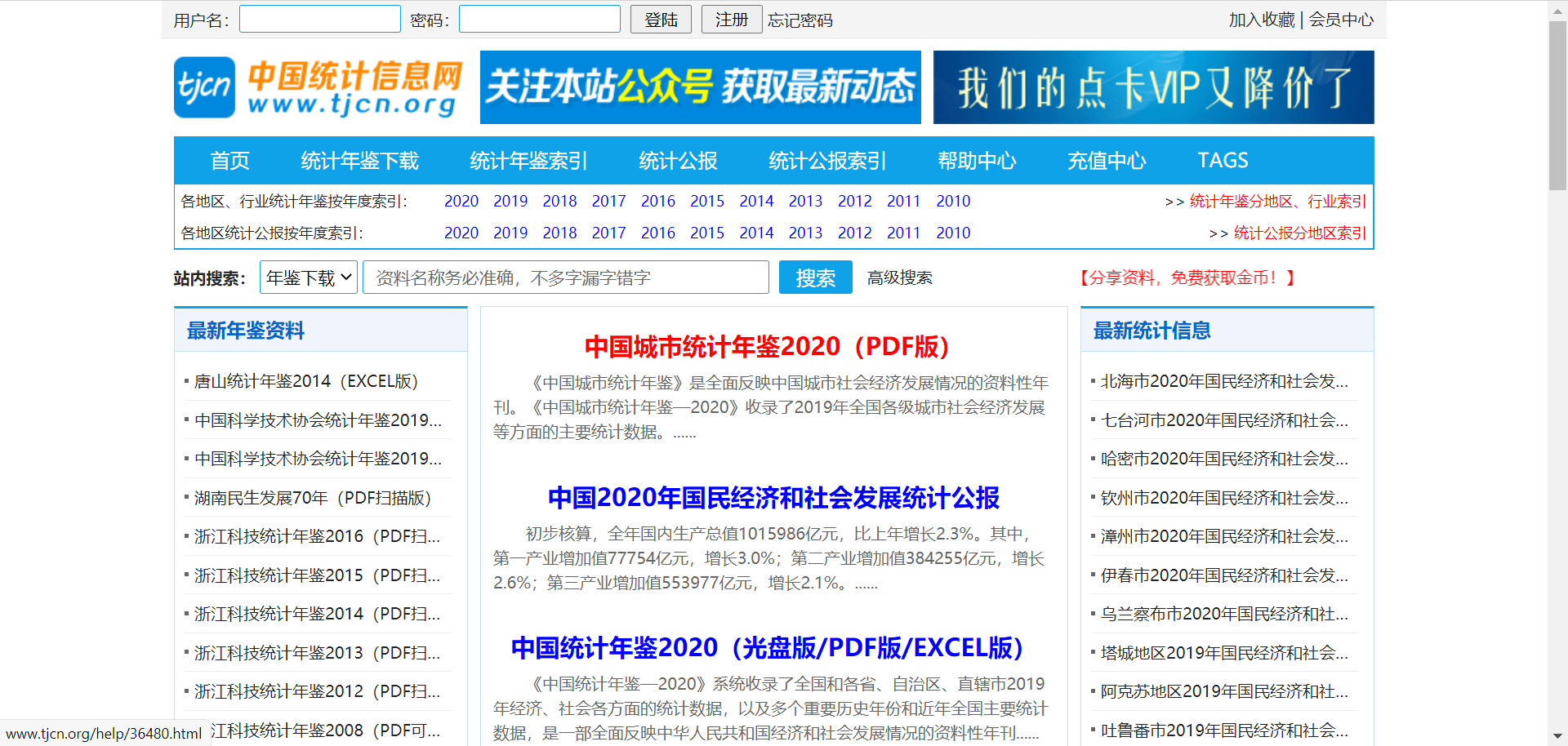Screen dimensions: 1568x746
Task: Open TAGS navigation item
Action: 1223,161
